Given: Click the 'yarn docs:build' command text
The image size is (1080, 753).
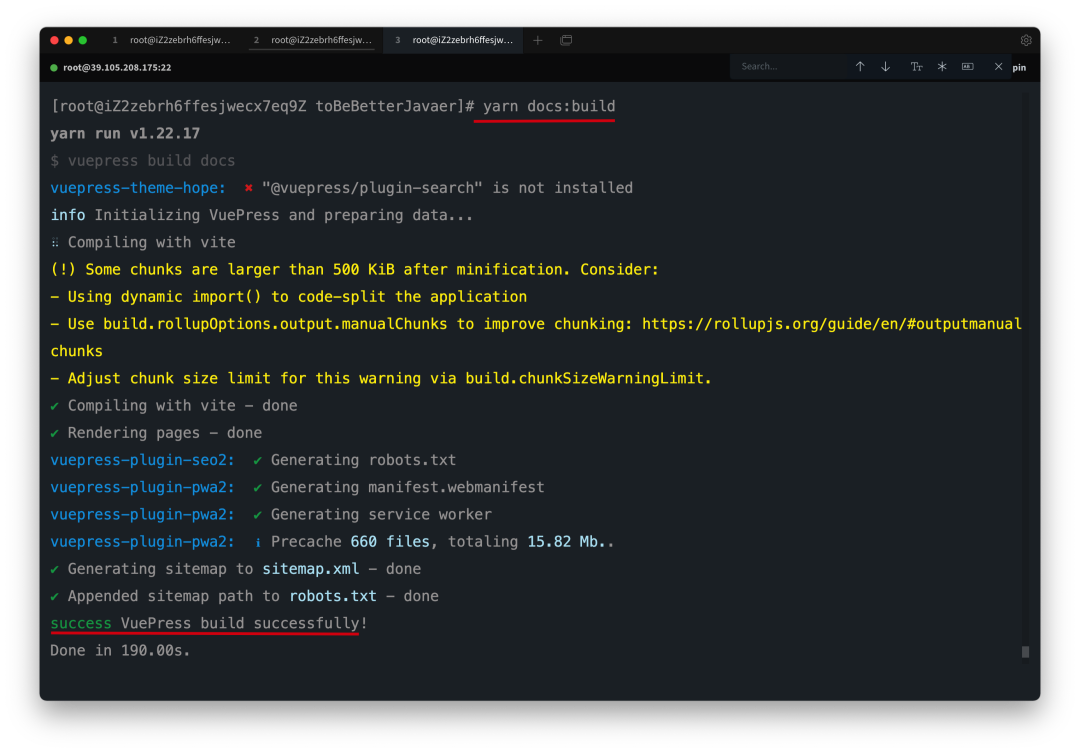Looking at the screenshot, I should [549, 106].
